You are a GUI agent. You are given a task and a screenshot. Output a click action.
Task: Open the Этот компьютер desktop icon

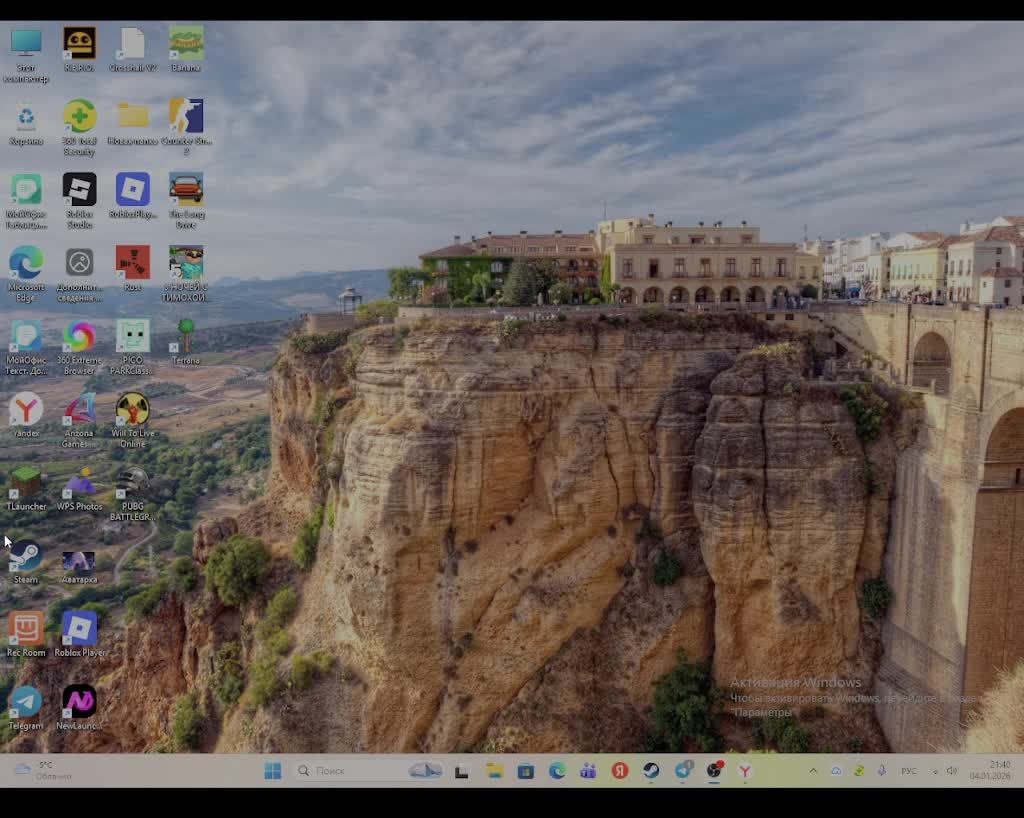point(26,55)
